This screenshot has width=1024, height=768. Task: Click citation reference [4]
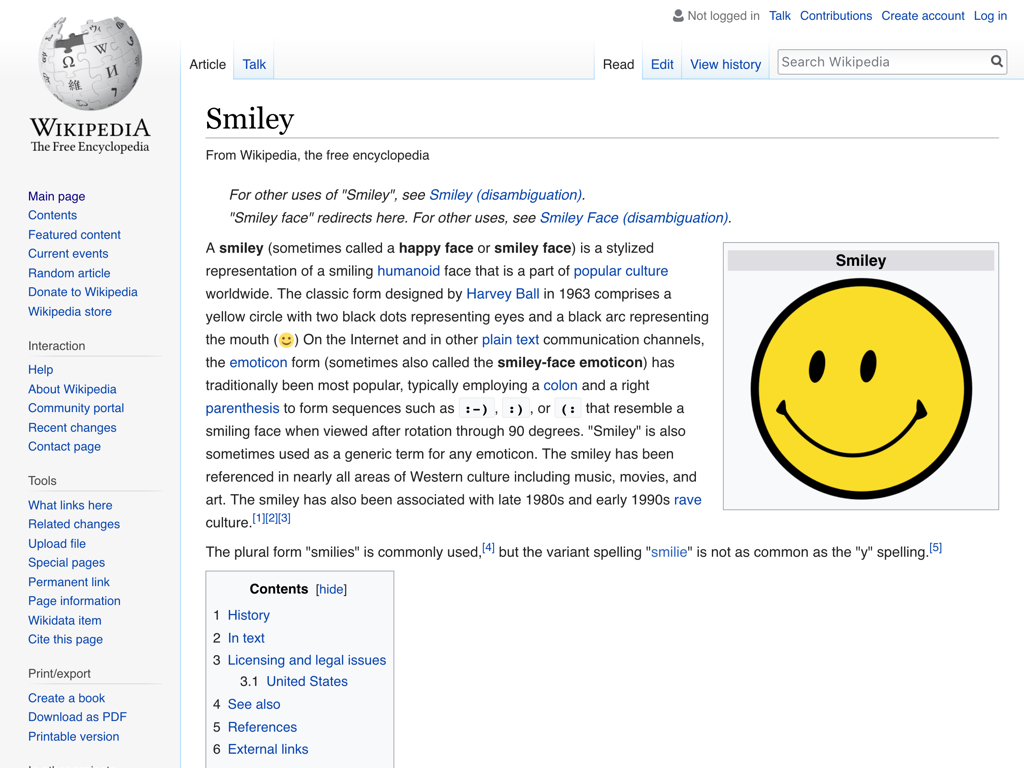488,547
